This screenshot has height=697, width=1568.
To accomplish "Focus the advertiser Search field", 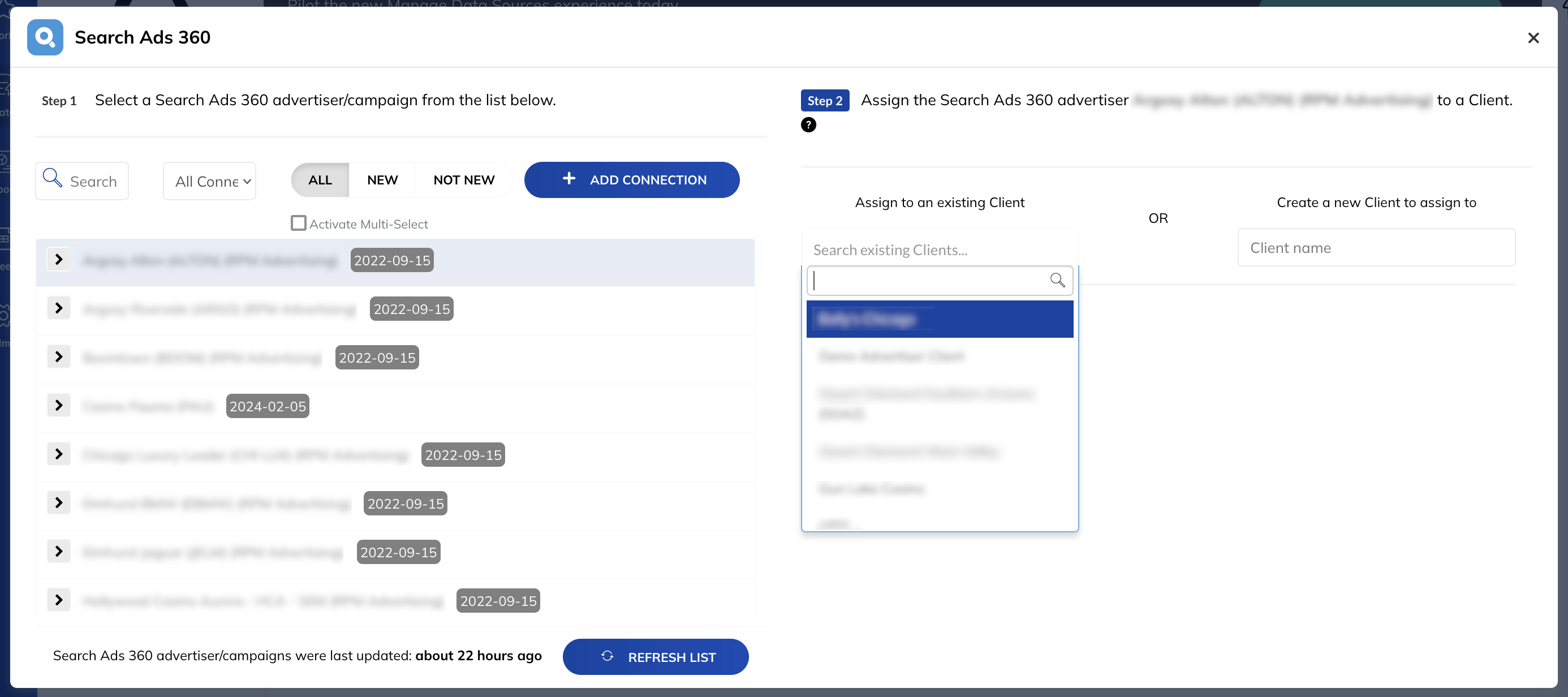I will (x=81, y=181).
